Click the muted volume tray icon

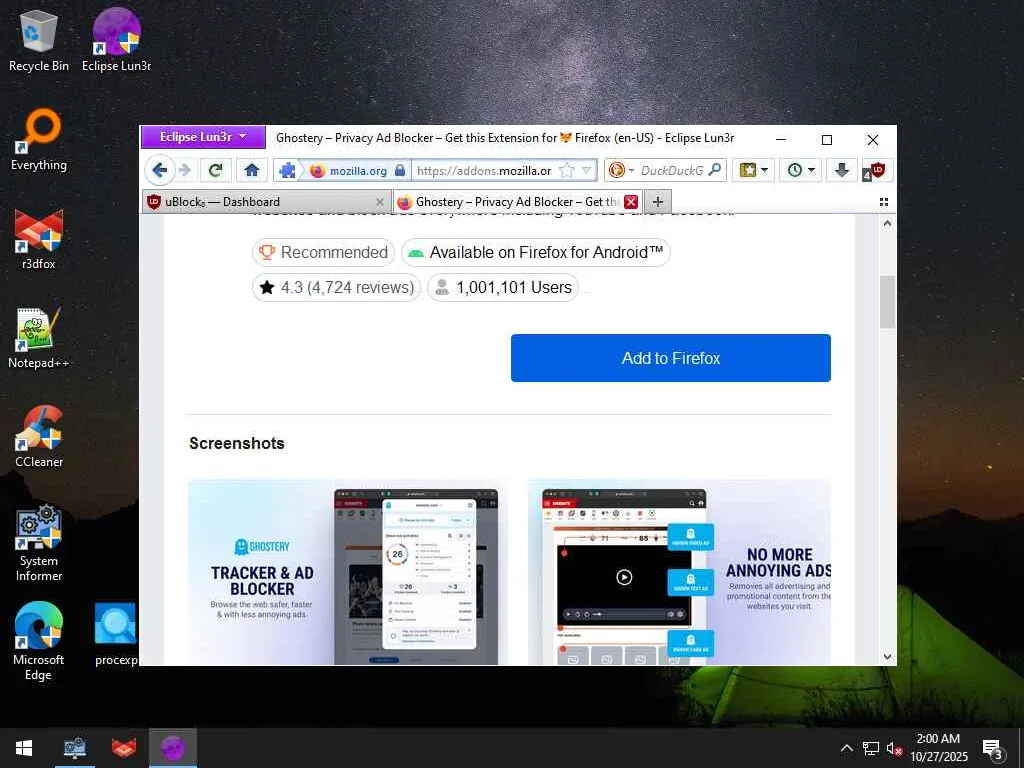pyautogui.click(x=893, y=748)
